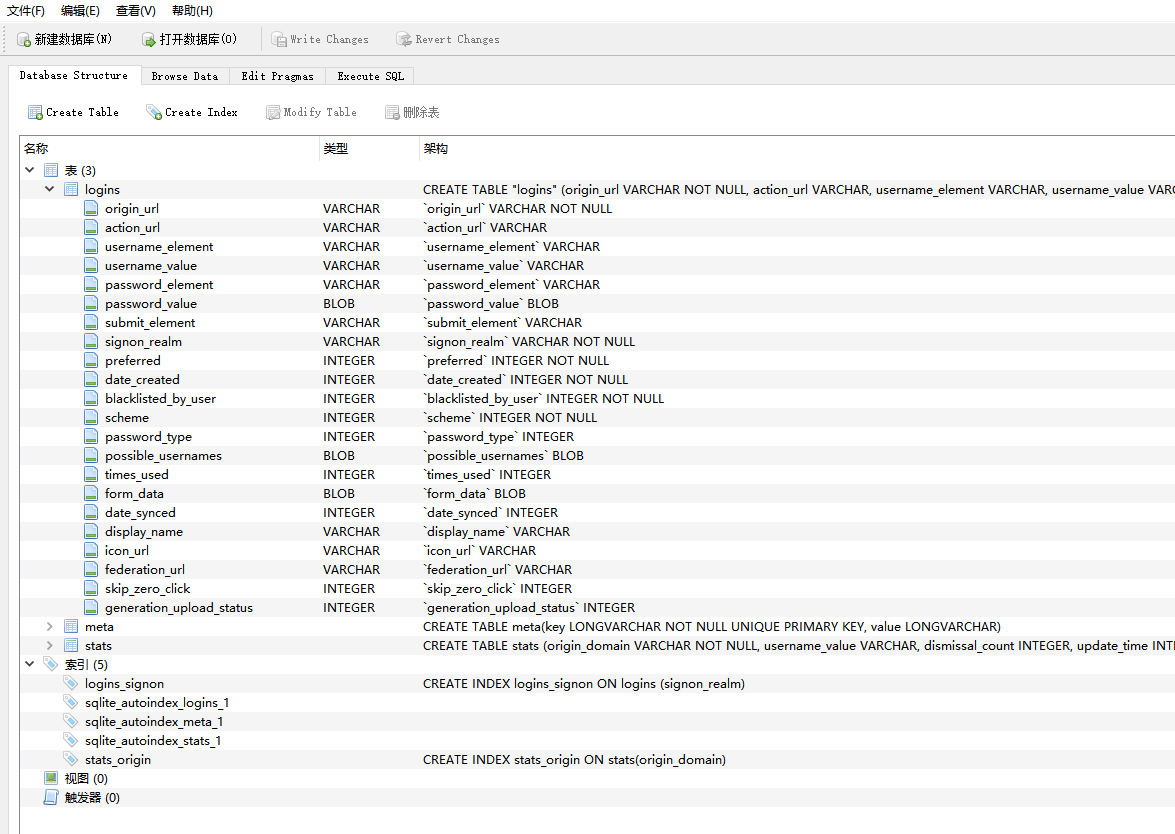Click the Open Database (打开数据库) icon
The image size is (1175, 834).
[x=149, y=40]
